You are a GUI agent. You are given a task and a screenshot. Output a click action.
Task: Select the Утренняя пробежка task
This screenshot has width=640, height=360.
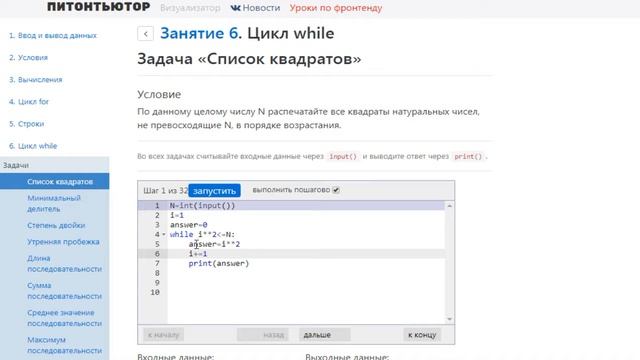[63, 242]
